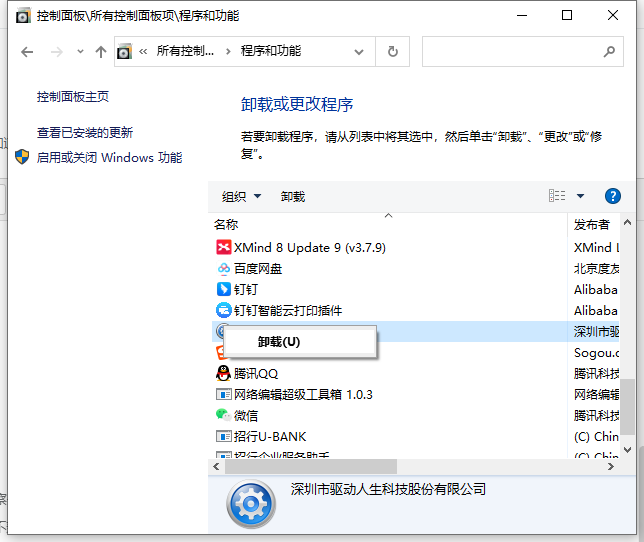Click the 招行U-BANK program icon

pos(223,436)
